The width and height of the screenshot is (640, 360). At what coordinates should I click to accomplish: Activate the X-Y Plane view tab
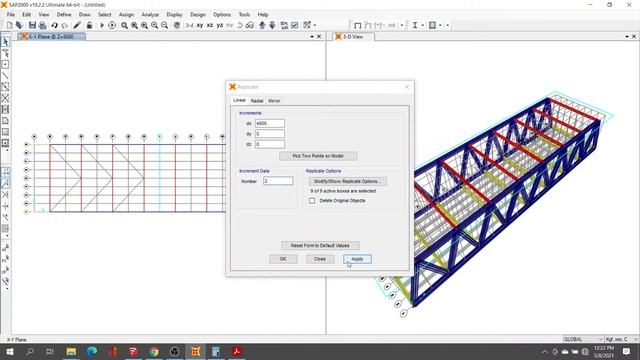point(51,37)
